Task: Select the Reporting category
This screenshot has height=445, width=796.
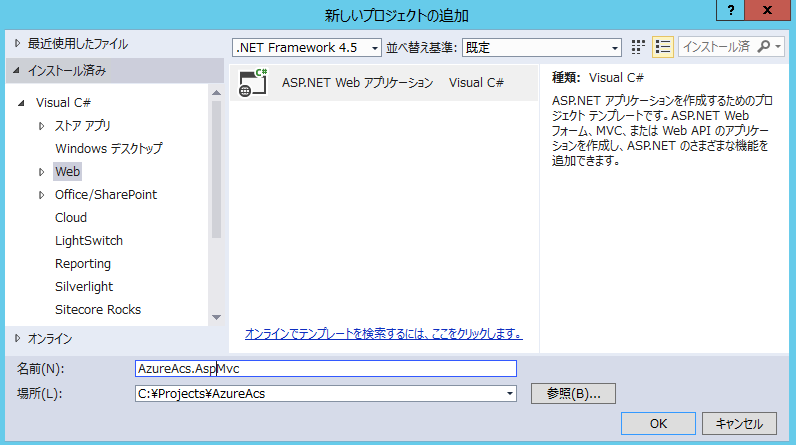Action: (83, 264)
